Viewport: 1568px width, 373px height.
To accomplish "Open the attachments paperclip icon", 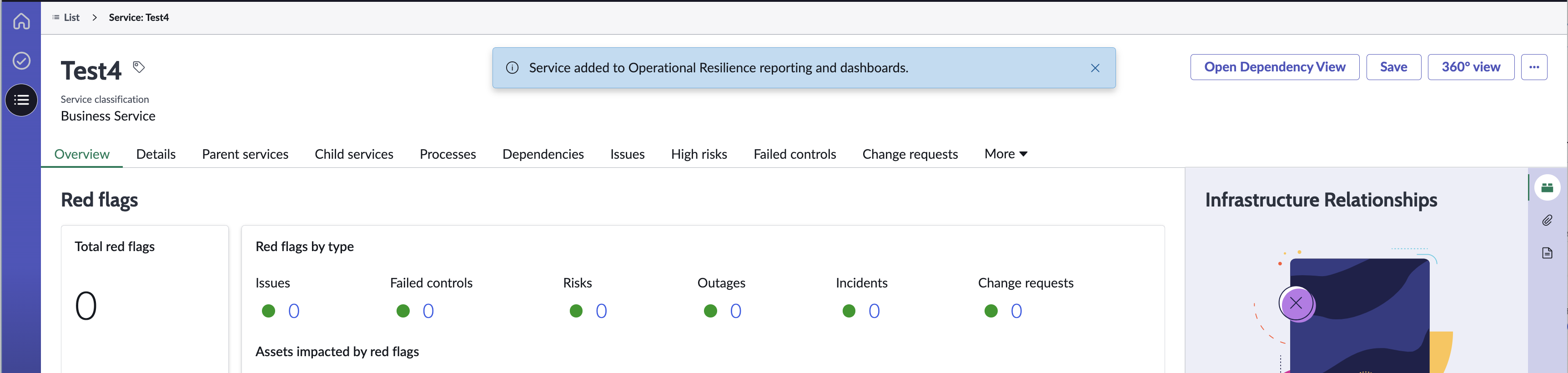I will (1547, 220).
